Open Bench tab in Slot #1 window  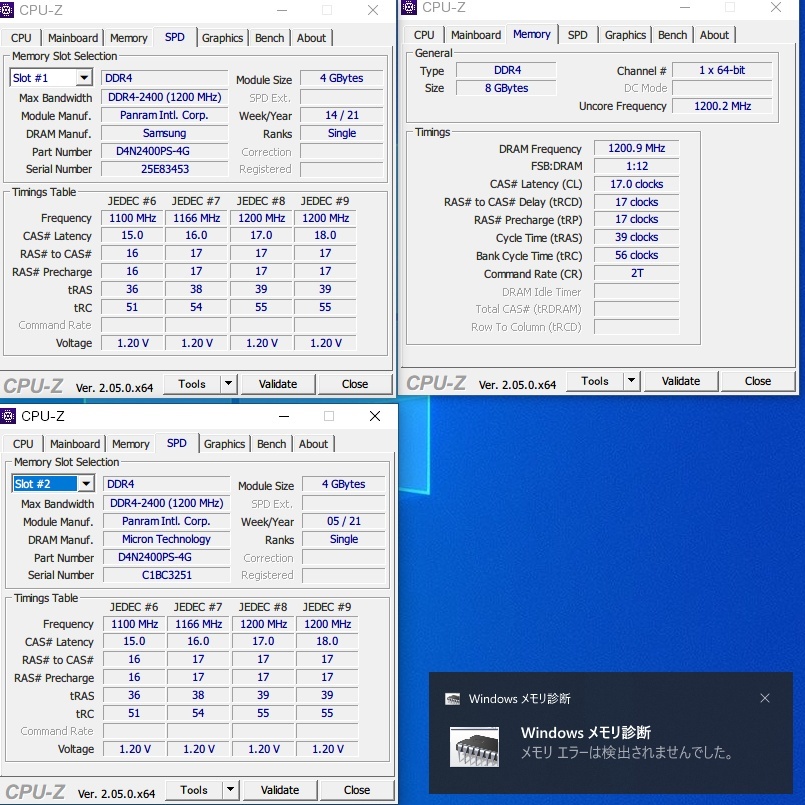coord(270,38)
